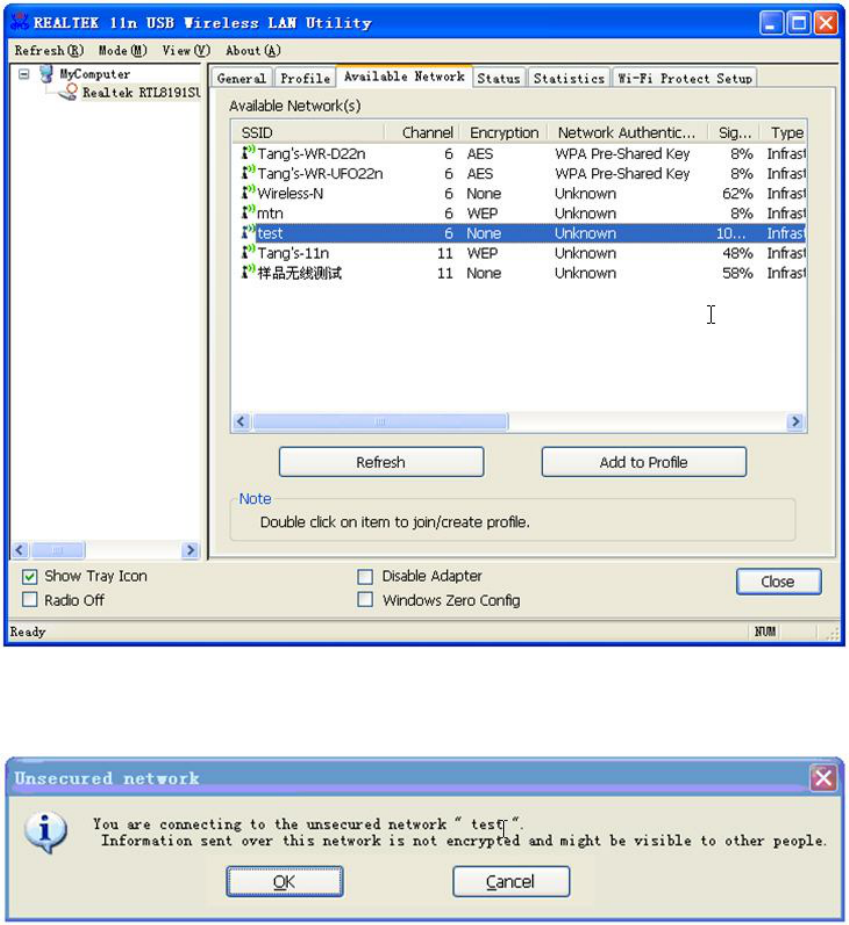Viewport: 849px width, 925px height.
Task: Click signal icon next to test network
Action: point(248,232)
